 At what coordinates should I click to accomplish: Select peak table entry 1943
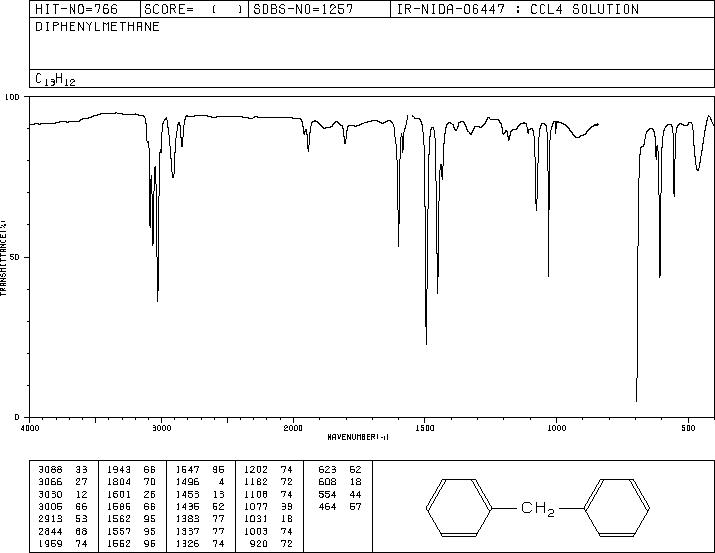pos(131,470)
